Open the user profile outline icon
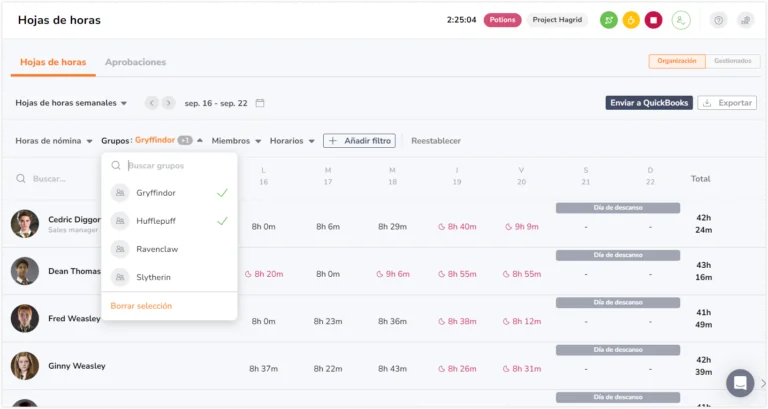768x409 pixels. [x=681, y=20]
